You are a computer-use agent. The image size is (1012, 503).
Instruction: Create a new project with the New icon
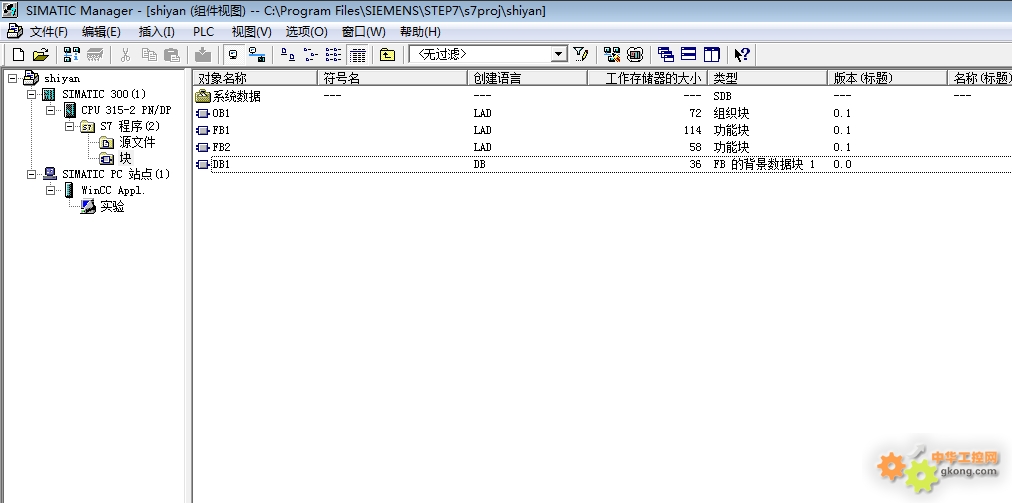coord(19,55)
